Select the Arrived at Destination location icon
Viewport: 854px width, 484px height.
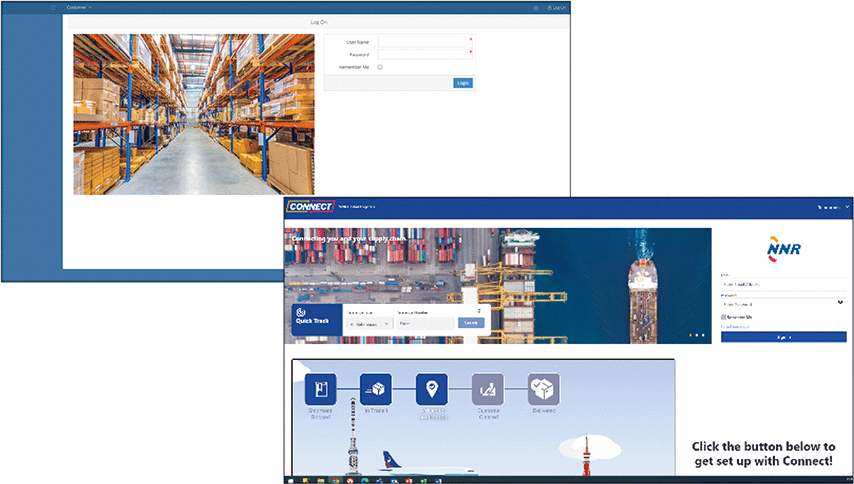tap(432, 389)
